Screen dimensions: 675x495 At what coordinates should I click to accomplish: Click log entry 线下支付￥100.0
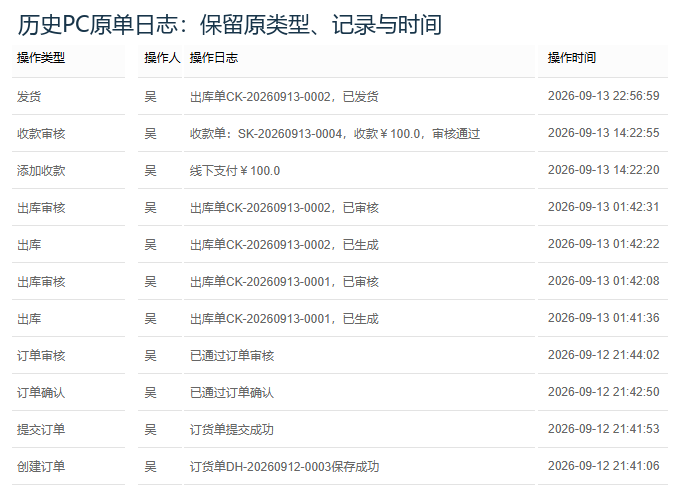(x=235, y=170)
